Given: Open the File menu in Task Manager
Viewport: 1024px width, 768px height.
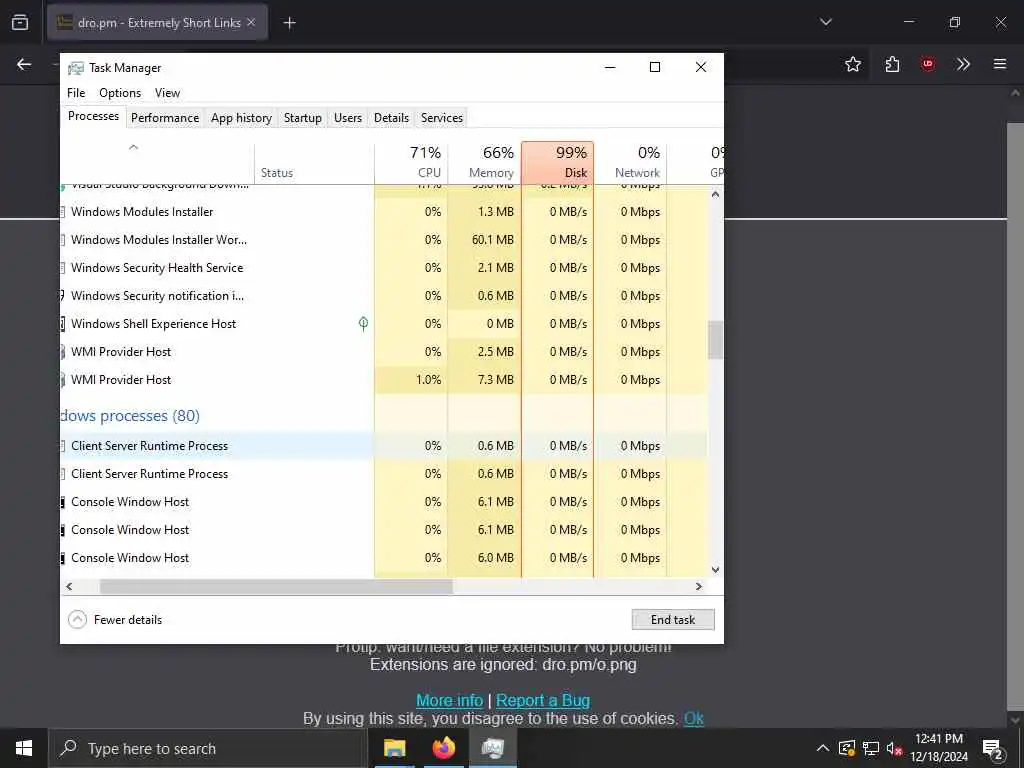Looking at the screenshot, I should click(76, 93).
